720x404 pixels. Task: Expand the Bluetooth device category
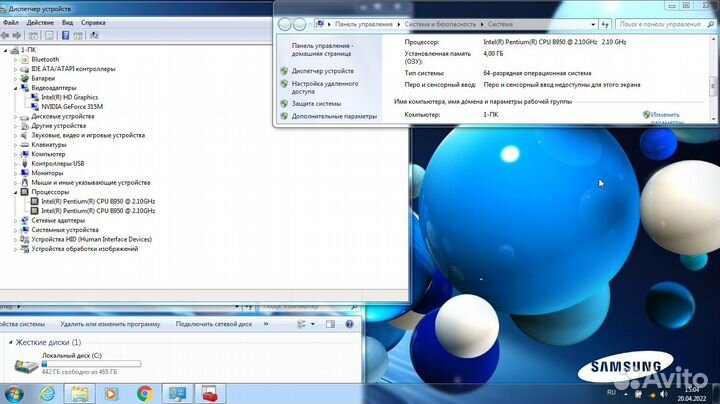[x=16, y=59]
